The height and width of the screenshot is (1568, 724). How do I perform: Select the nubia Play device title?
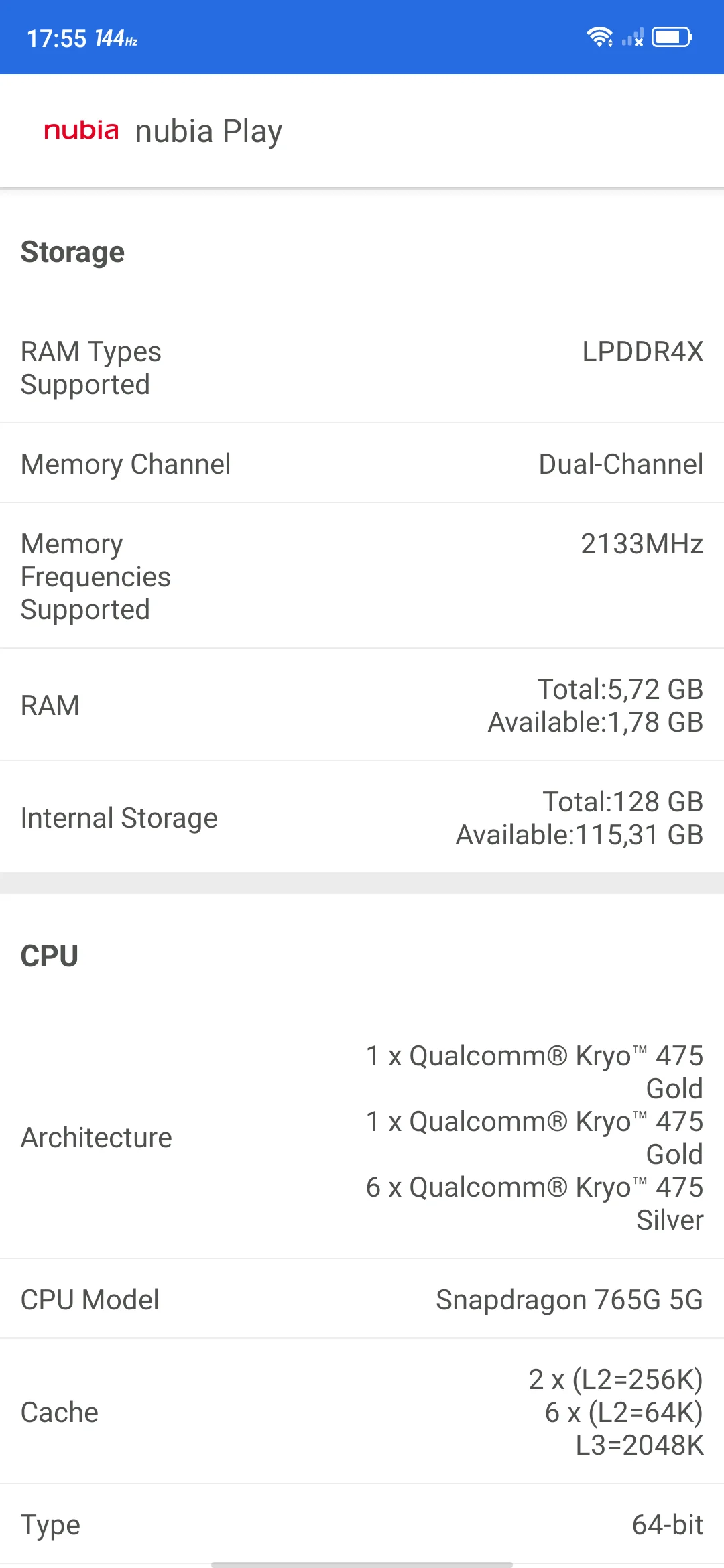tap(208, 131)
